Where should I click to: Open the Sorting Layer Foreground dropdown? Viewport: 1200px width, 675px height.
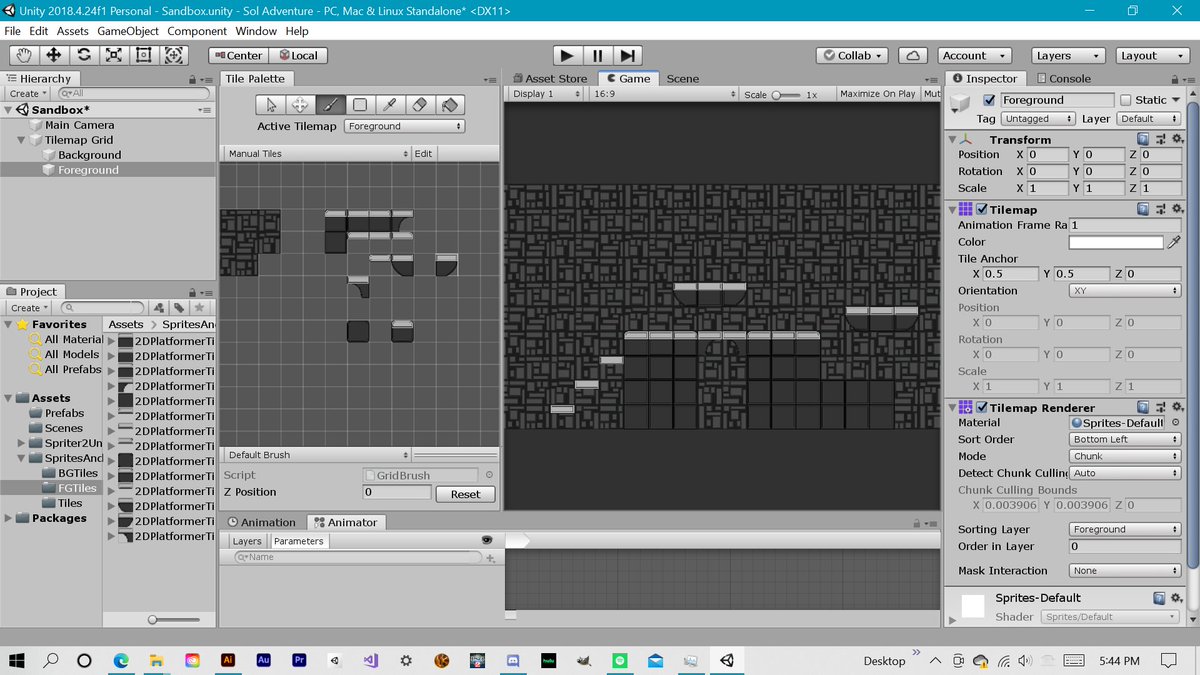(x=1124, y=530)
